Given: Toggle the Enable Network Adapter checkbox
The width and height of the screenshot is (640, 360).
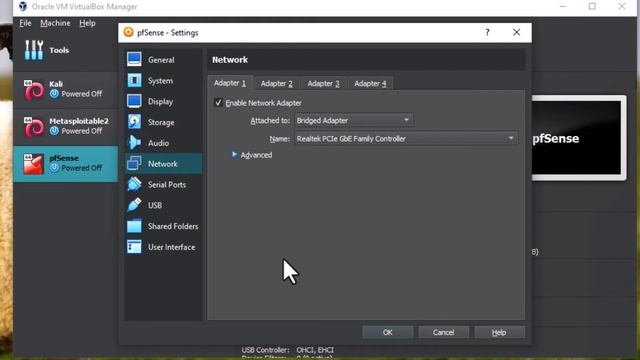Looking at the screenshot, I should 218,102.
